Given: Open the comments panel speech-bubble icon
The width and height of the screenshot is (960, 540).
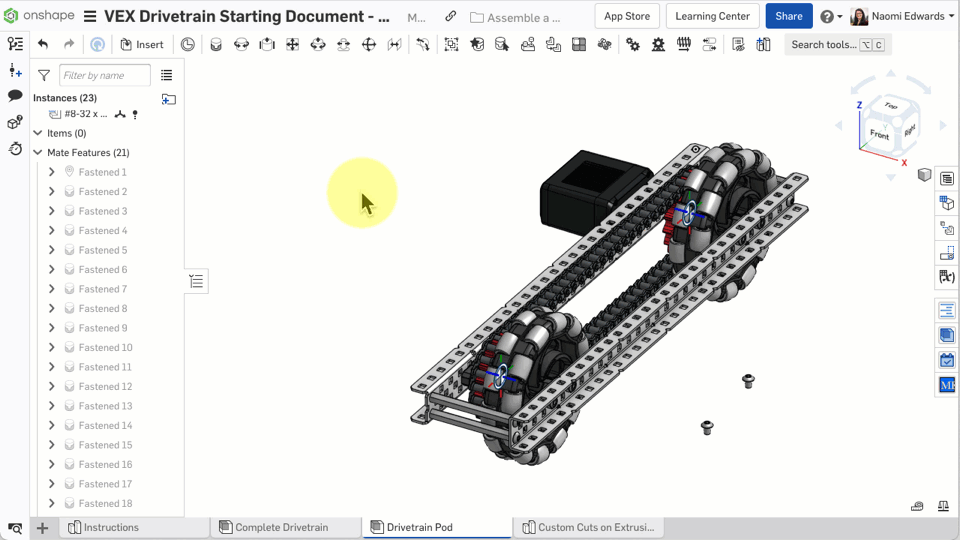Looking at the screenshot, I should tap(15, 96).
